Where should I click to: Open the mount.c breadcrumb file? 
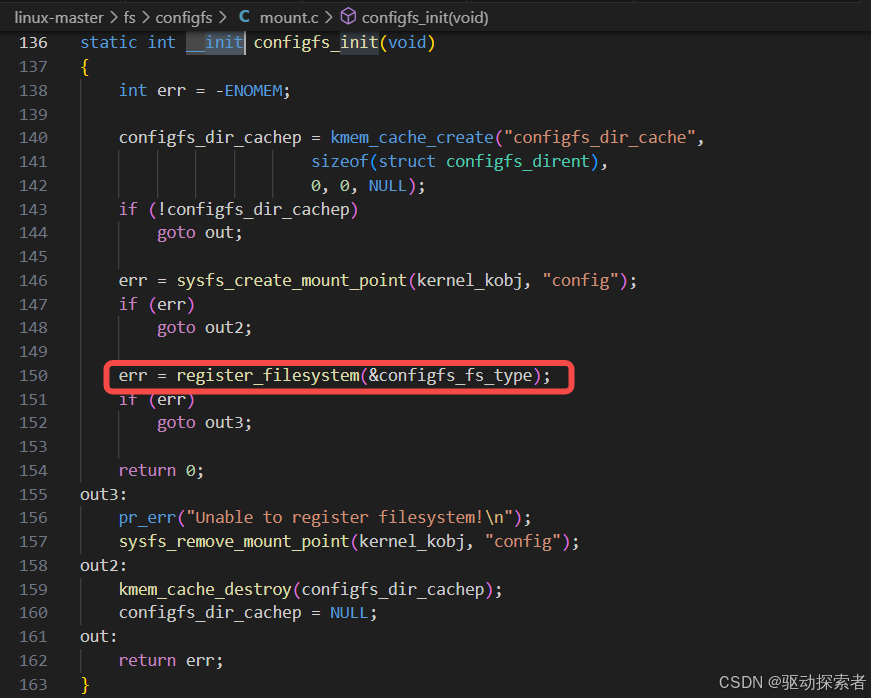tap(289, 18)
